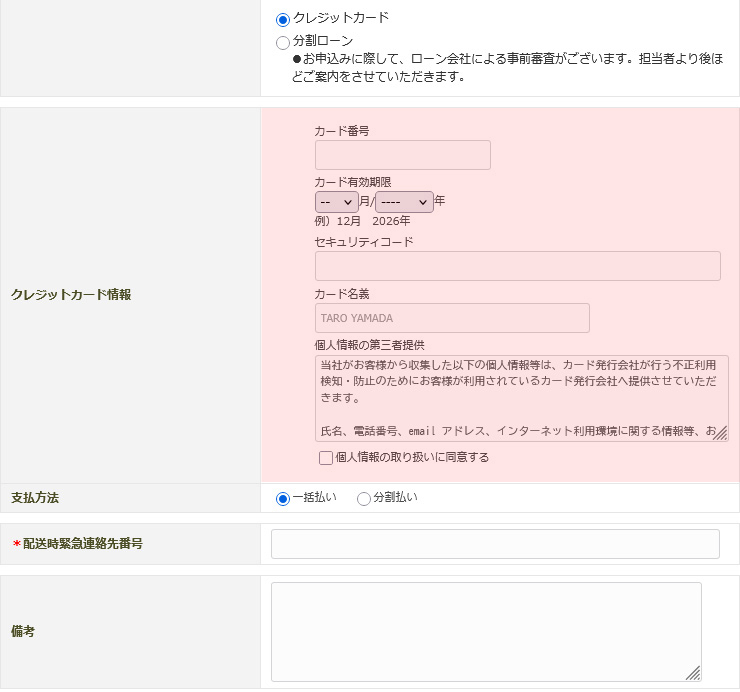Viewport: 740px width, 692px height.
Task: Click the 個人情報の第三者提供 heading
Action: [370, 345]
